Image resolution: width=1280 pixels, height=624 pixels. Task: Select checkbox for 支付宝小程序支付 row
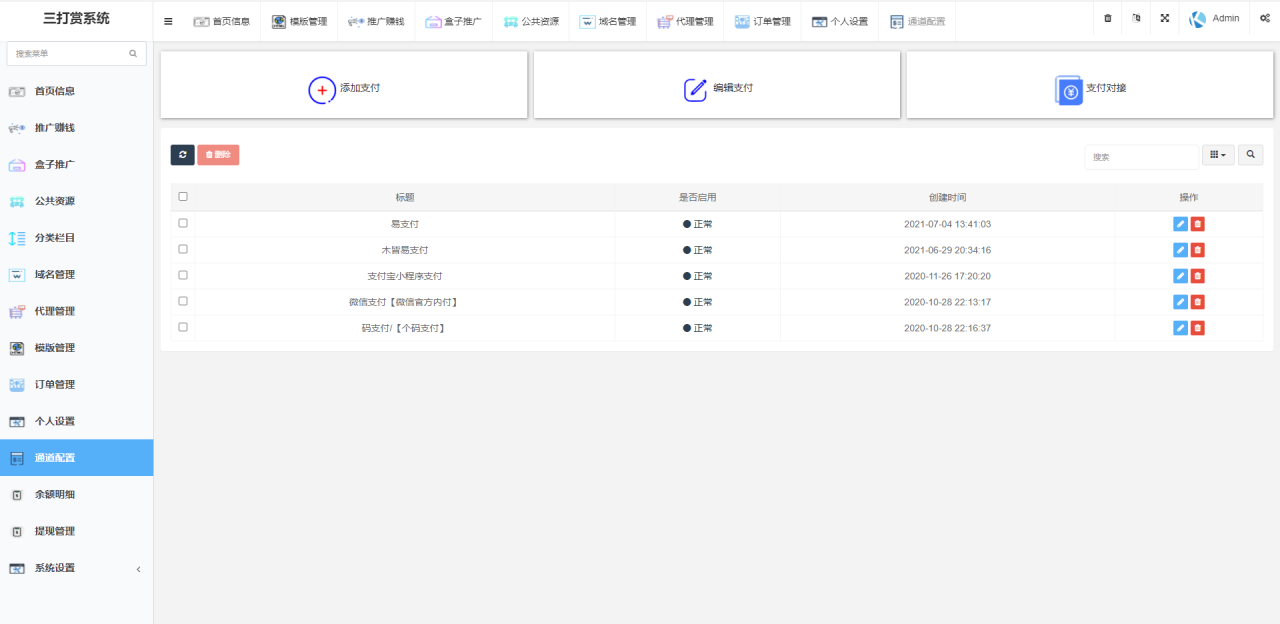point(183,275)
